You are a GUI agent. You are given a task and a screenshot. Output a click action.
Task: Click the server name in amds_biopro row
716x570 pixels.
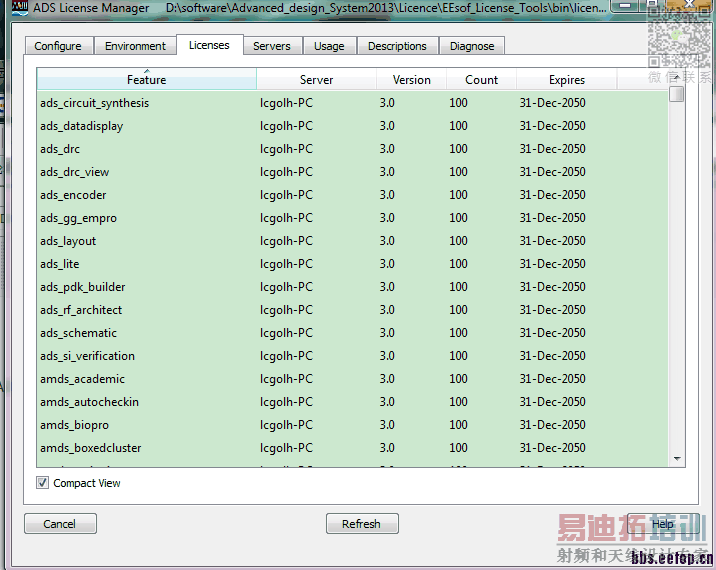[286, 425]
